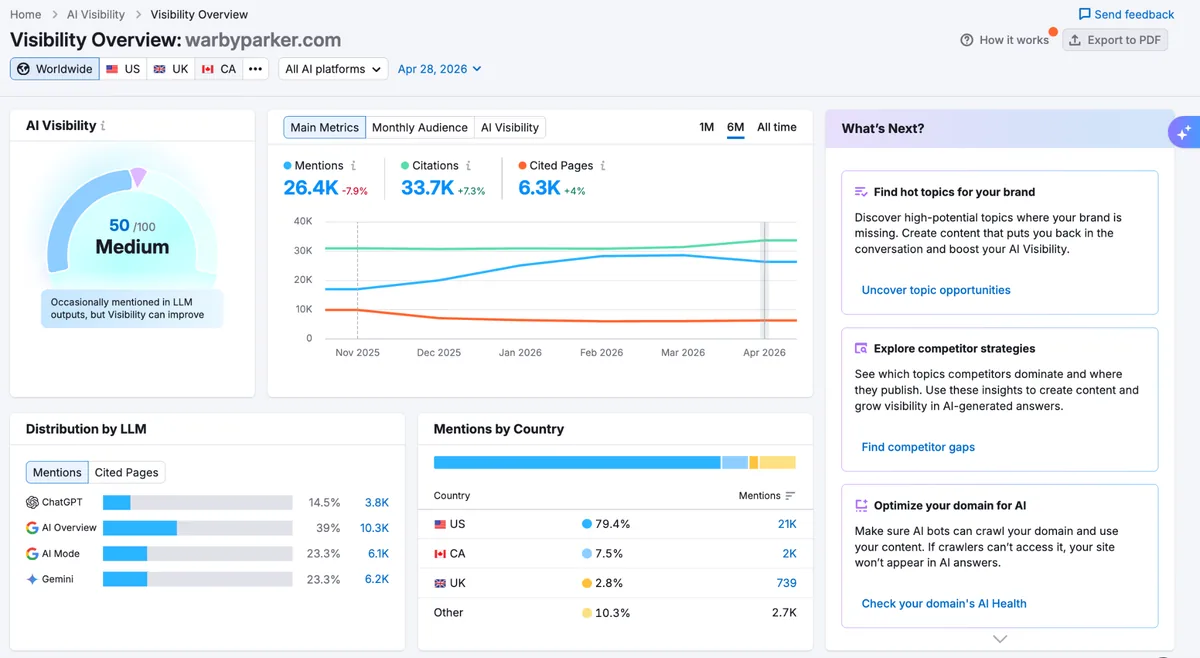
Task: Select the Google AI Mode logo icon
Action: 33,554
